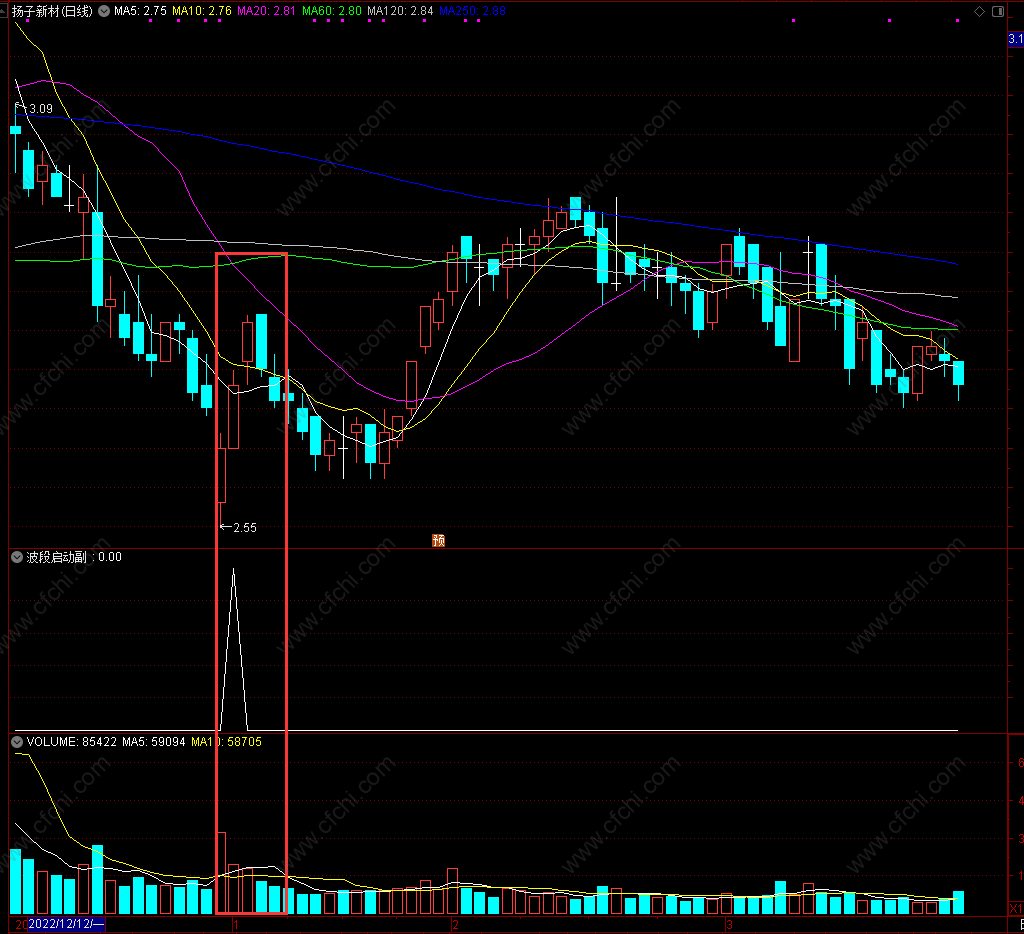Viewport: 1024px width, 934px height.
Task: Toggle the side panel icon at top-right
Action: [998, 12]
